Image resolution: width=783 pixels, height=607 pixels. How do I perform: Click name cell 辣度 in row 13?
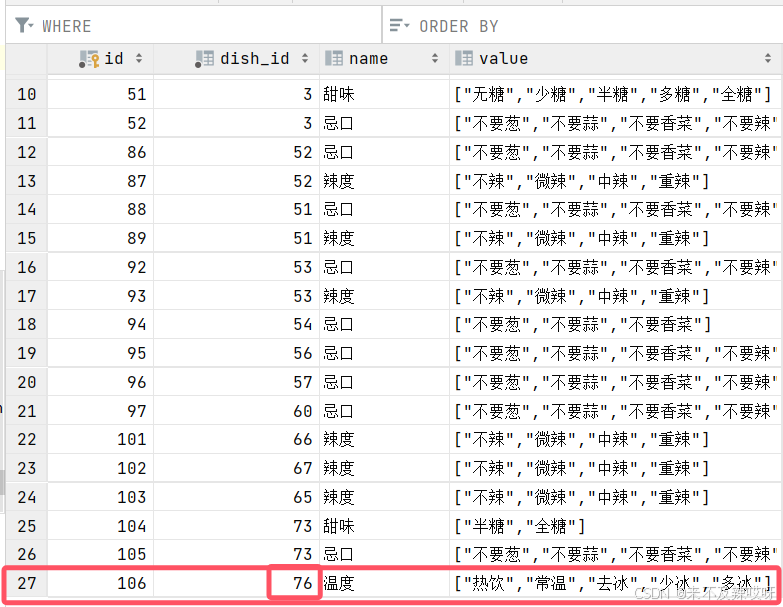(385, 181)
